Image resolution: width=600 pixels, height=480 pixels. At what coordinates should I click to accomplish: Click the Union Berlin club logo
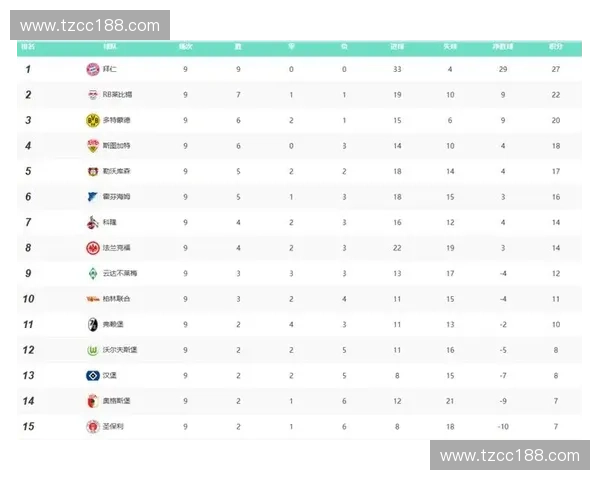[93, 299]
